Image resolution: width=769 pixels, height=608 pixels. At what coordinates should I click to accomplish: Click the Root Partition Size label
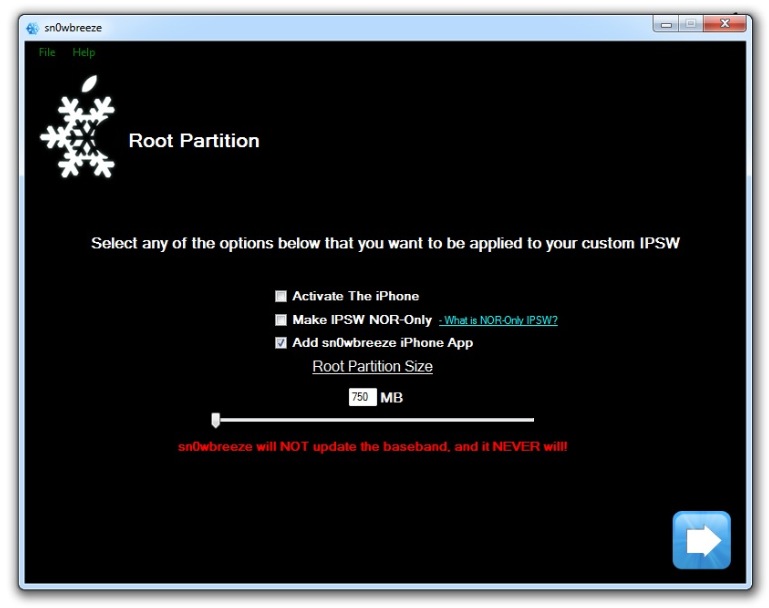click(x=373, y=366)
